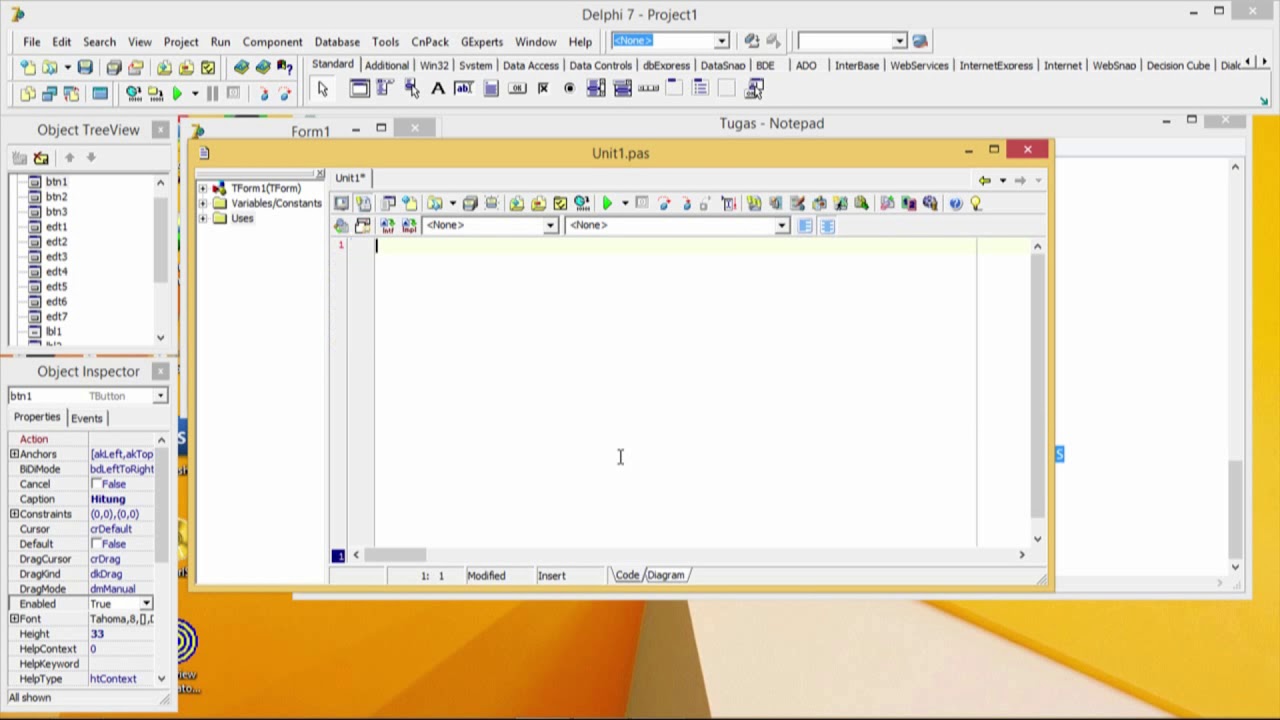
Task: Select btn2 in the Object TreeView
Action: pyautogui.click(x=56, y=196)
